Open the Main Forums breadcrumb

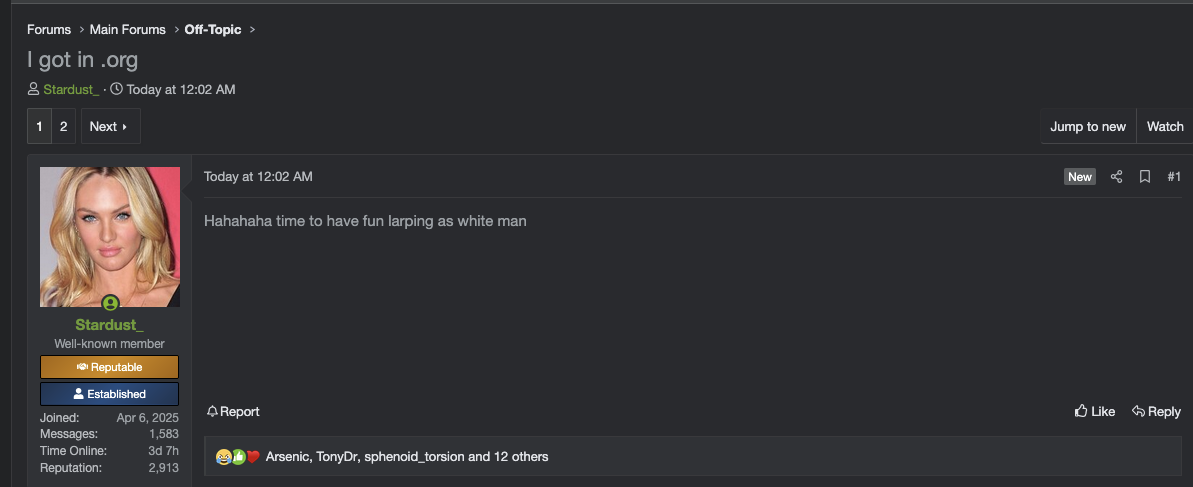pyautogui.click(x=127, y=30)
